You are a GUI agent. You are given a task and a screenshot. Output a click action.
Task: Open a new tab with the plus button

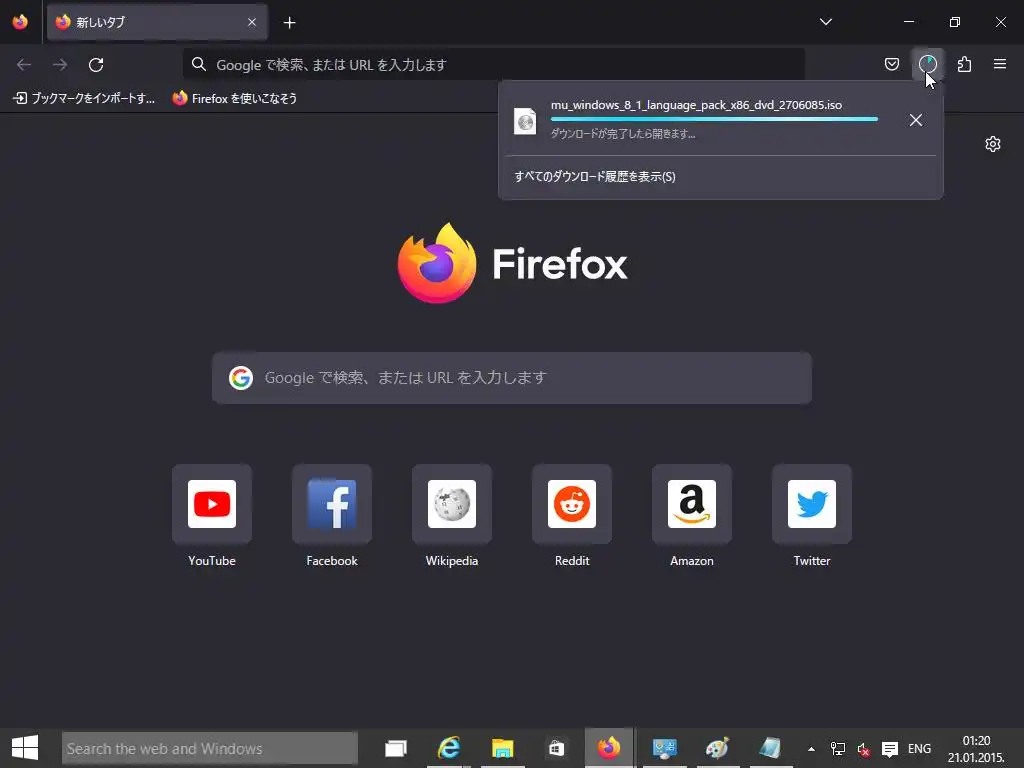[289, 23]
